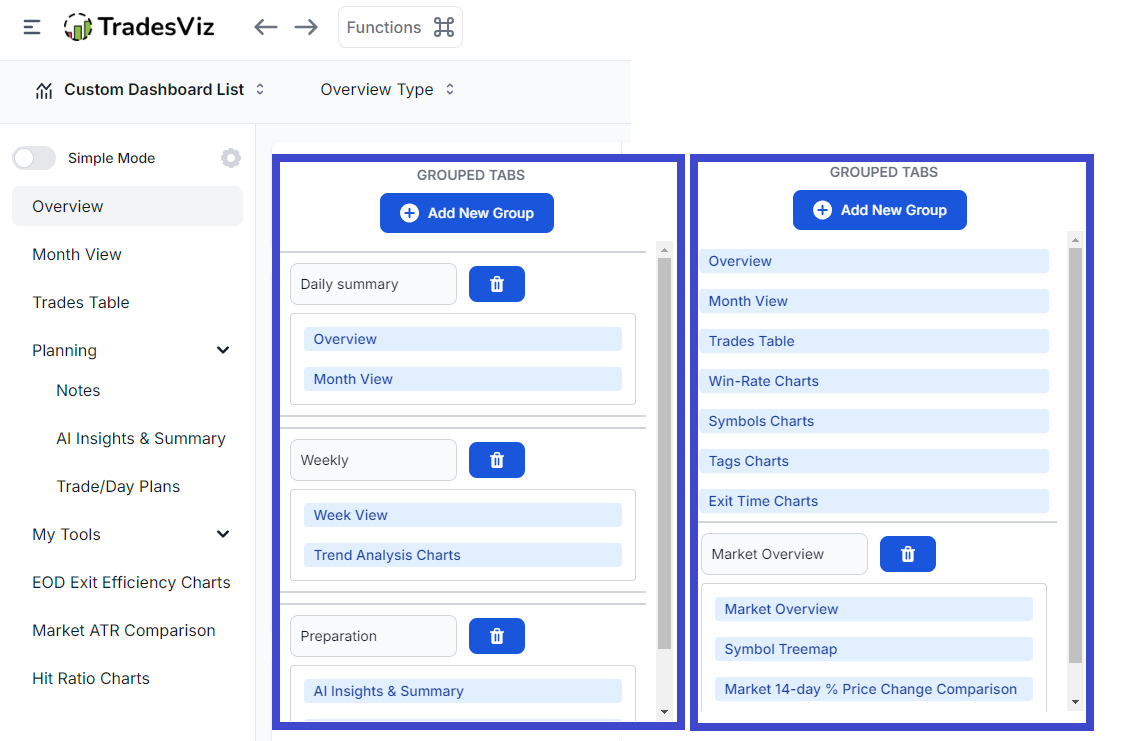The height and width of the screenshot is (741, 1145).
Task: Select AI Insights & Summary in sidebar
Action: tap(141, 439)
